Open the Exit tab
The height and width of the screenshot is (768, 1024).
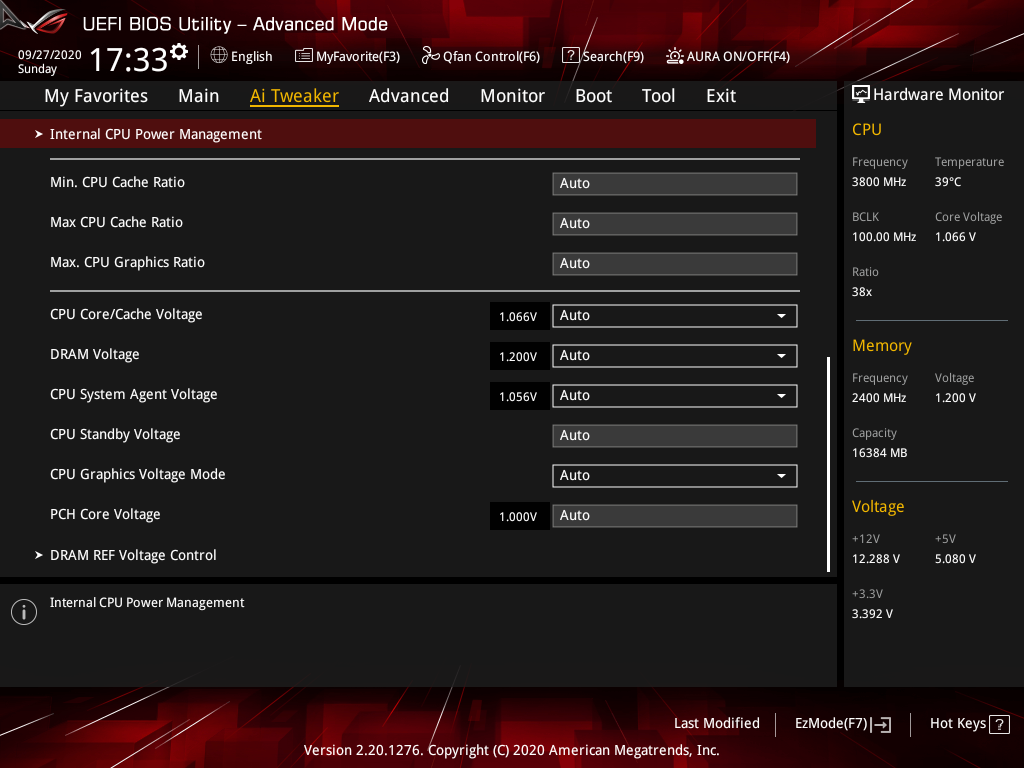[x=721, y=96]
